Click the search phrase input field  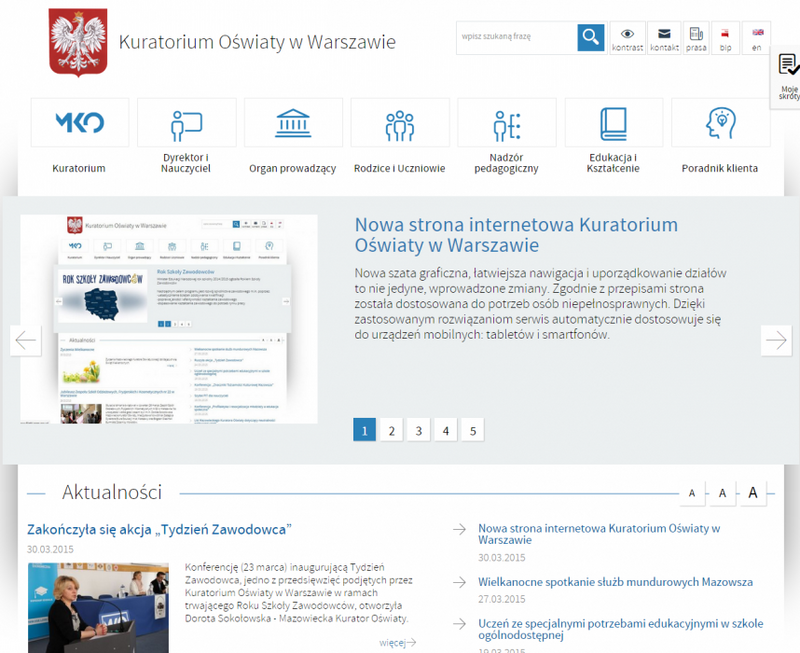pyautogui.click(x=515, y=38)
